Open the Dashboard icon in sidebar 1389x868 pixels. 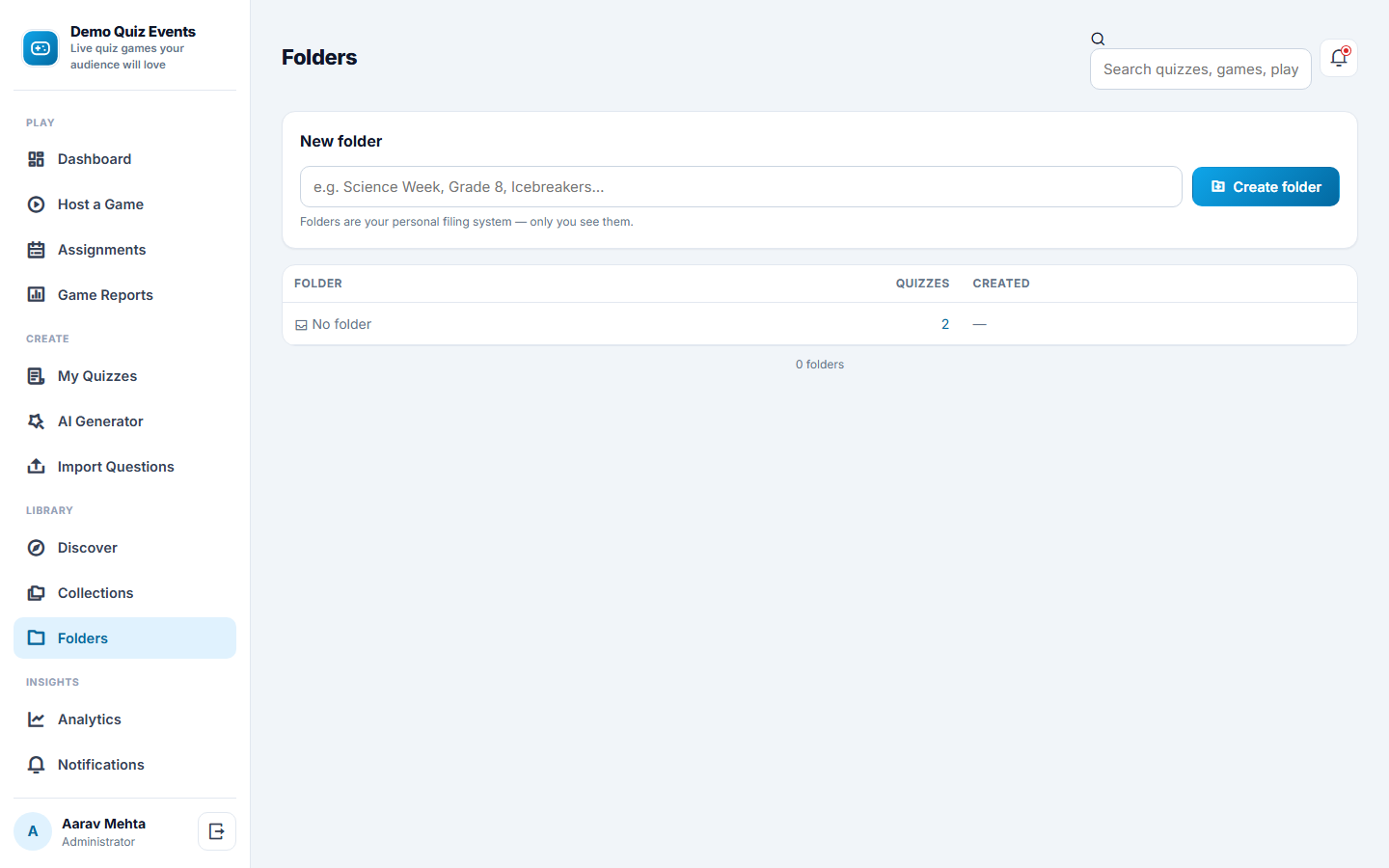point(37,159)
